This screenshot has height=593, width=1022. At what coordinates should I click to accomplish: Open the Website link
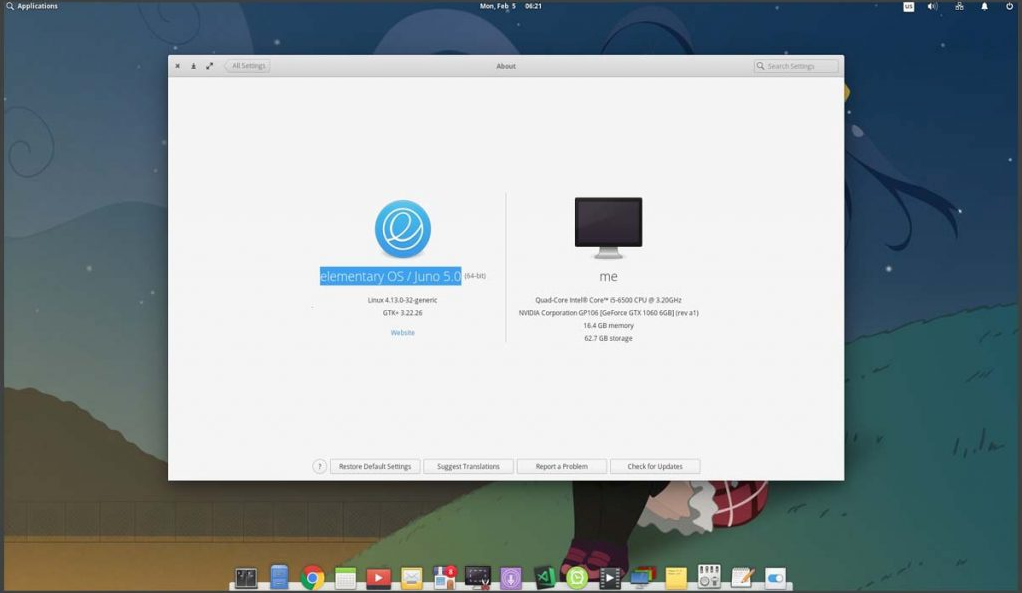point(403,332)
